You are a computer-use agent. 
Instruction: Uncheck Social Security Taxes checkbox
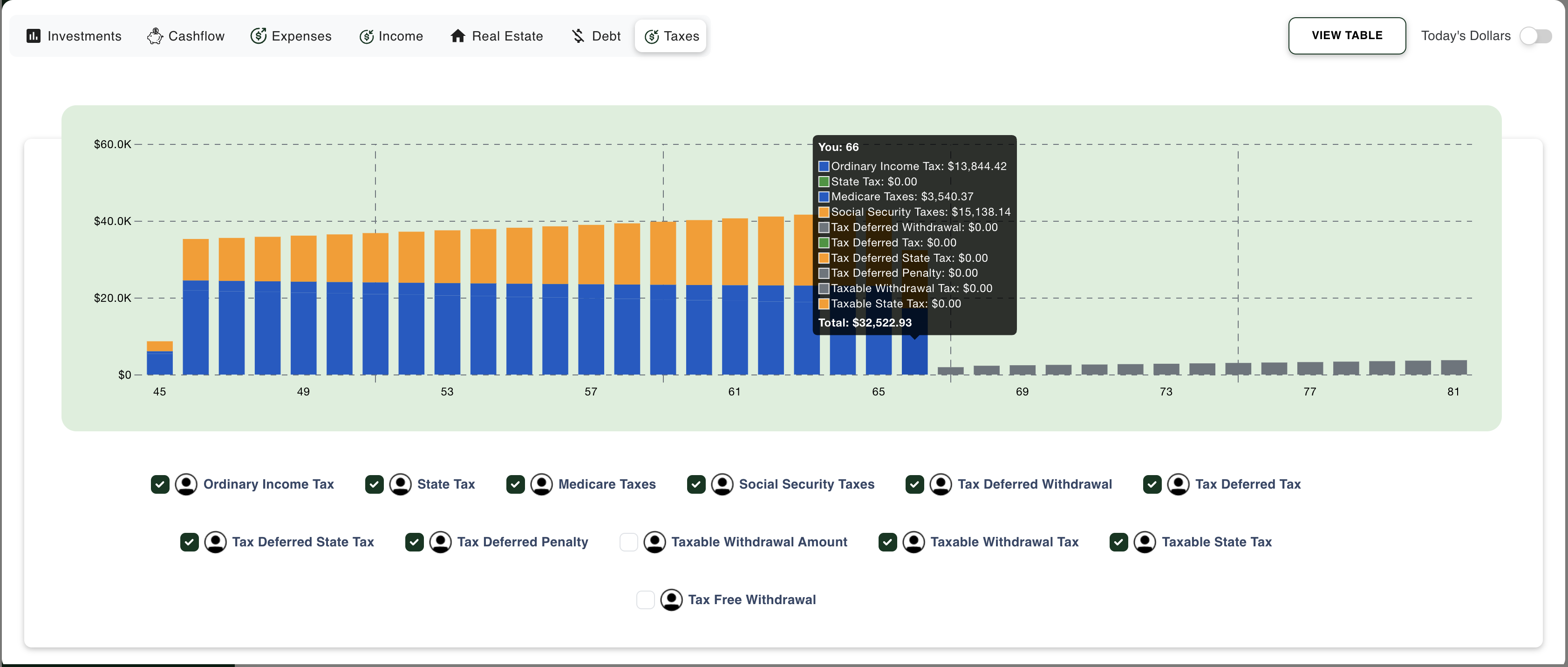pos(696,484)
